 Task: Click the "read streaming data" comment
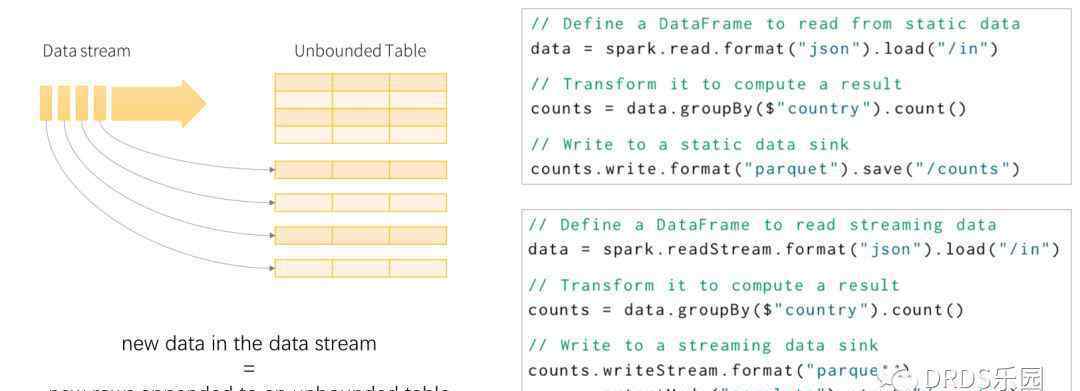pos(762,225)
